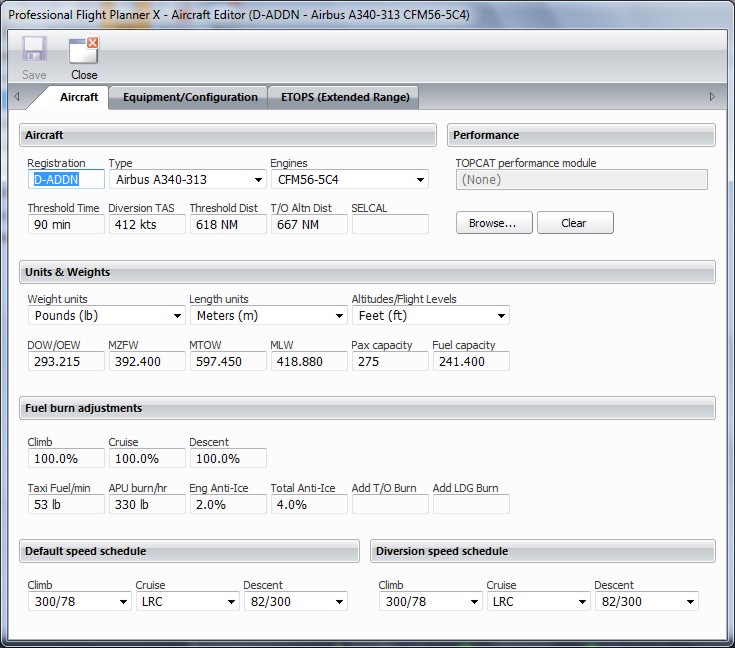The height and width of the screenshot is (648, 735).
Task: Click the Eng Anti-Ice field
Action: coord(228,505)
